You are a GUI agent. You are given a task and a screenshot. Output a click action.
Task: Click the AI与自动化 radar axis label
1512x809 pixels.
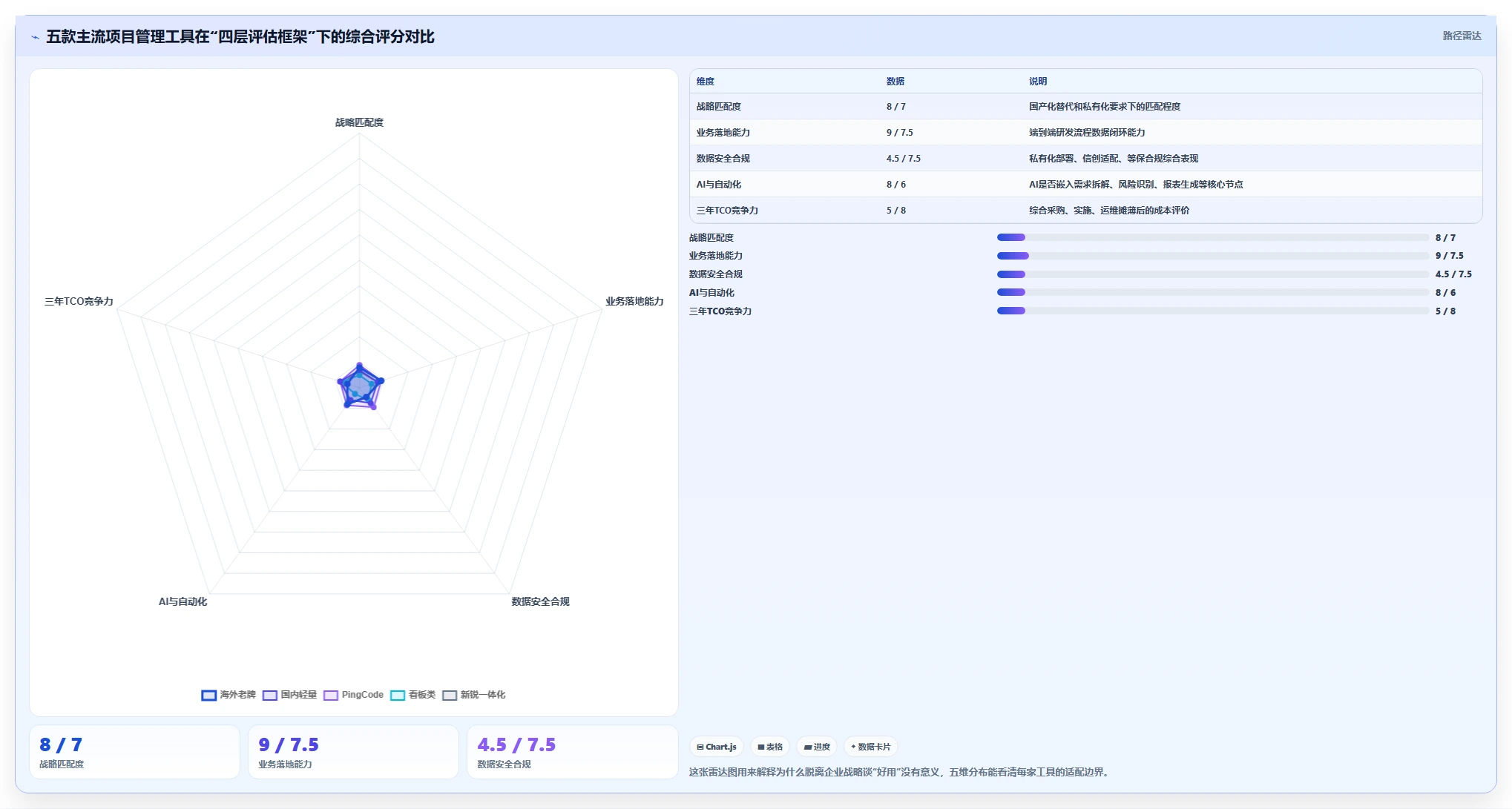183,601
